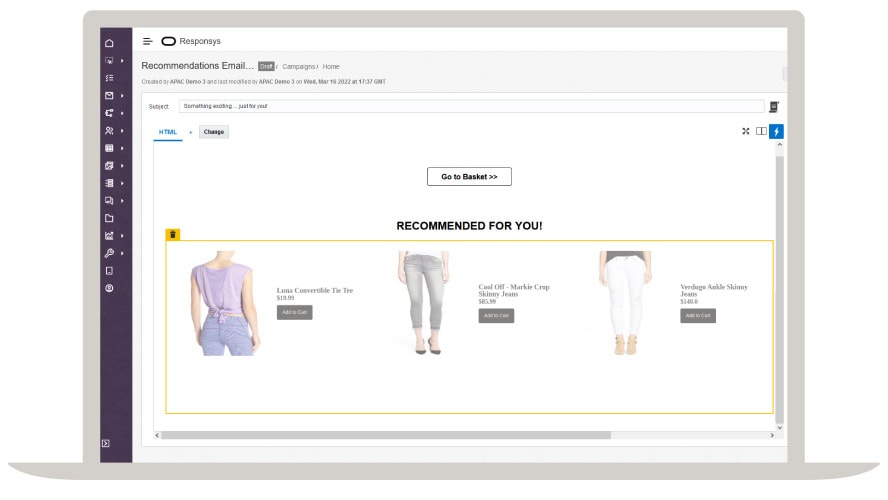The image size is (888, 500).
Task: Open the circular account icon in the sidebar
Action: [109, 288]
